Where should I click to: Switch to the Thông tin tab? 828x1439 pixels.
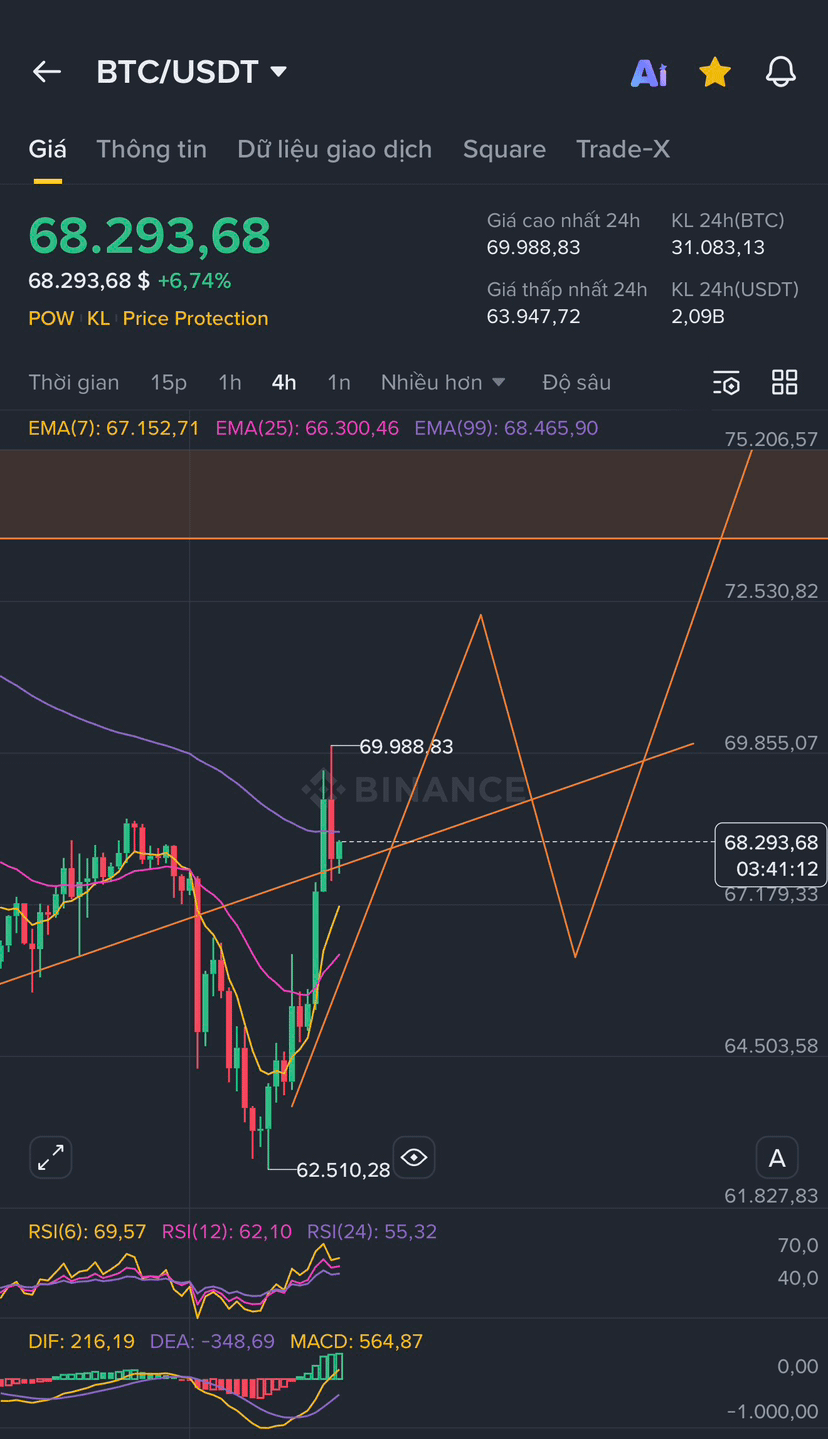(x=151, y=149)
